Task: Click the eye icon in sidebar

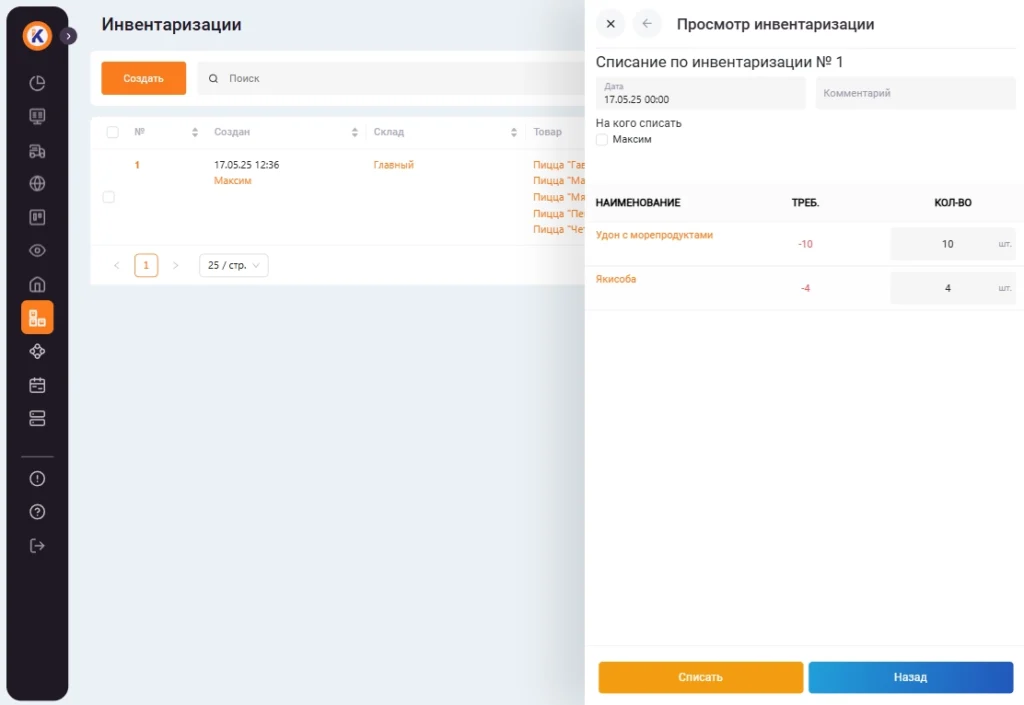Action: (37, 251)
